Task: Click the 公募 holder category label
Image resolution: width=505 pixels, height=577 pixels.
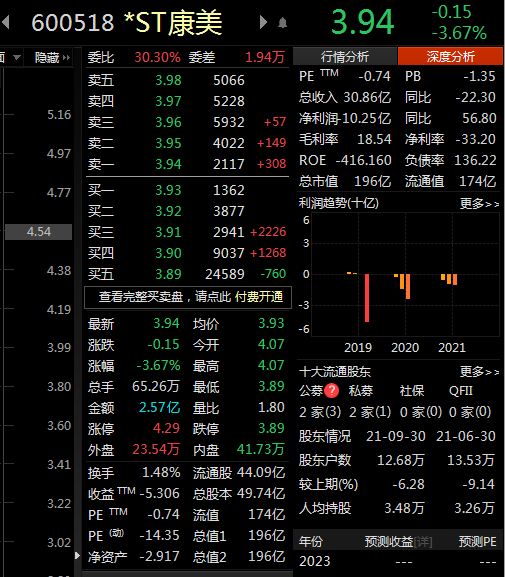Action: coord(311,391)
